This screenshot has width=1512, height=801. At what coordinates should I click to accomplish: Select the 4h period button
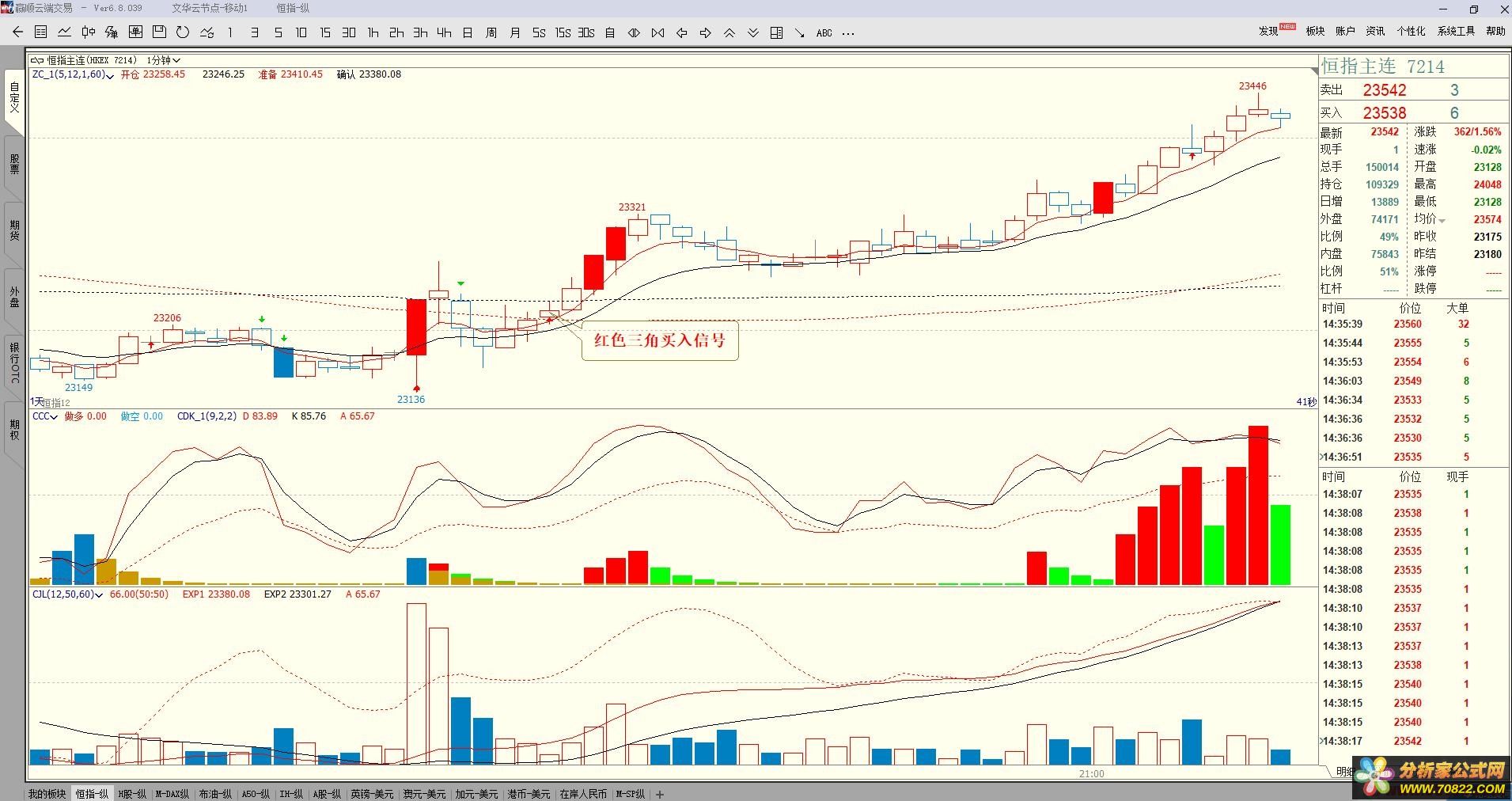click(444, 32)
